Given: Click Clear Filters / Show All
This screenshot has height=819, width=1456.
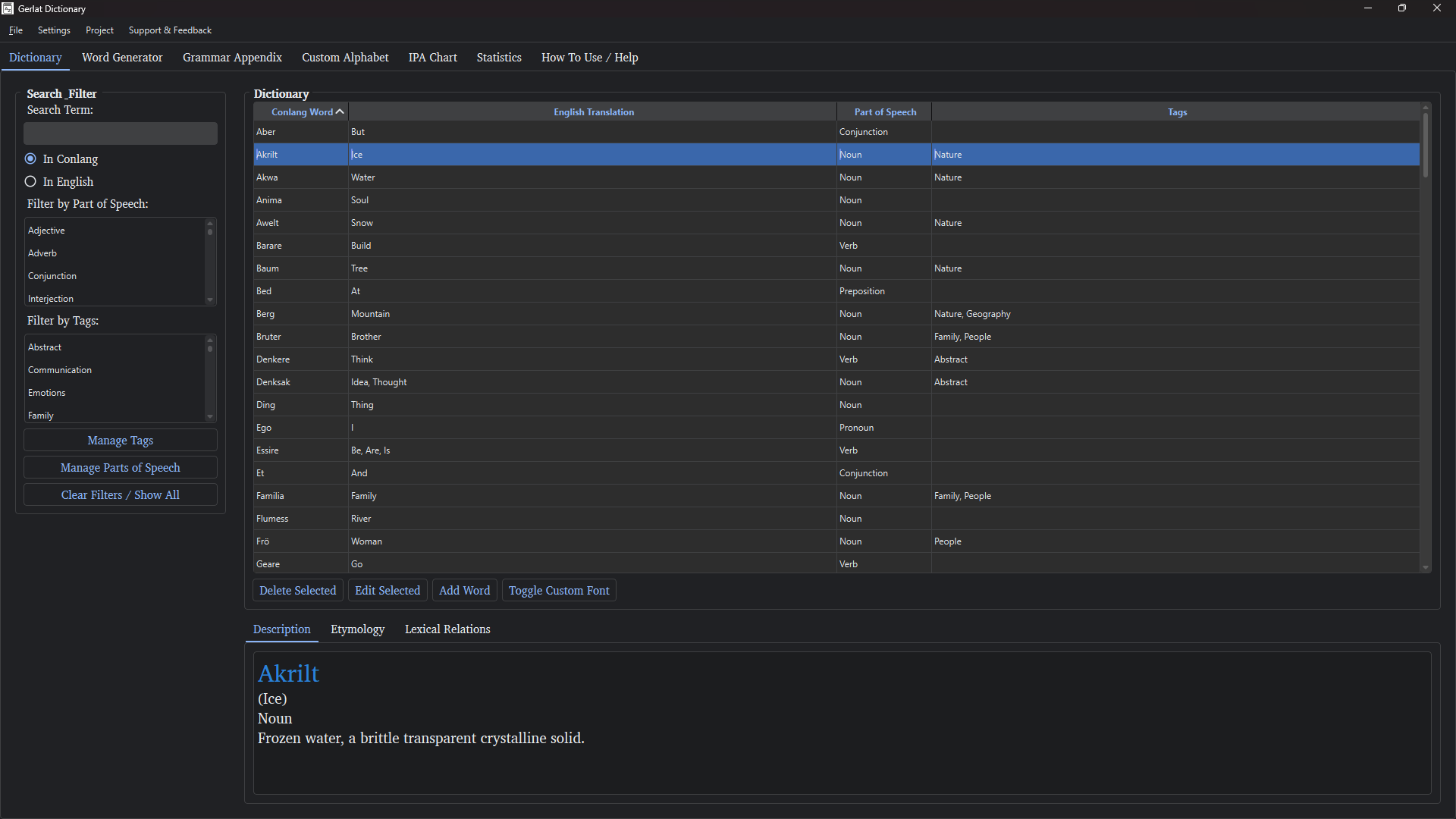Looking at the screenshot, I should tap(121, 495).
